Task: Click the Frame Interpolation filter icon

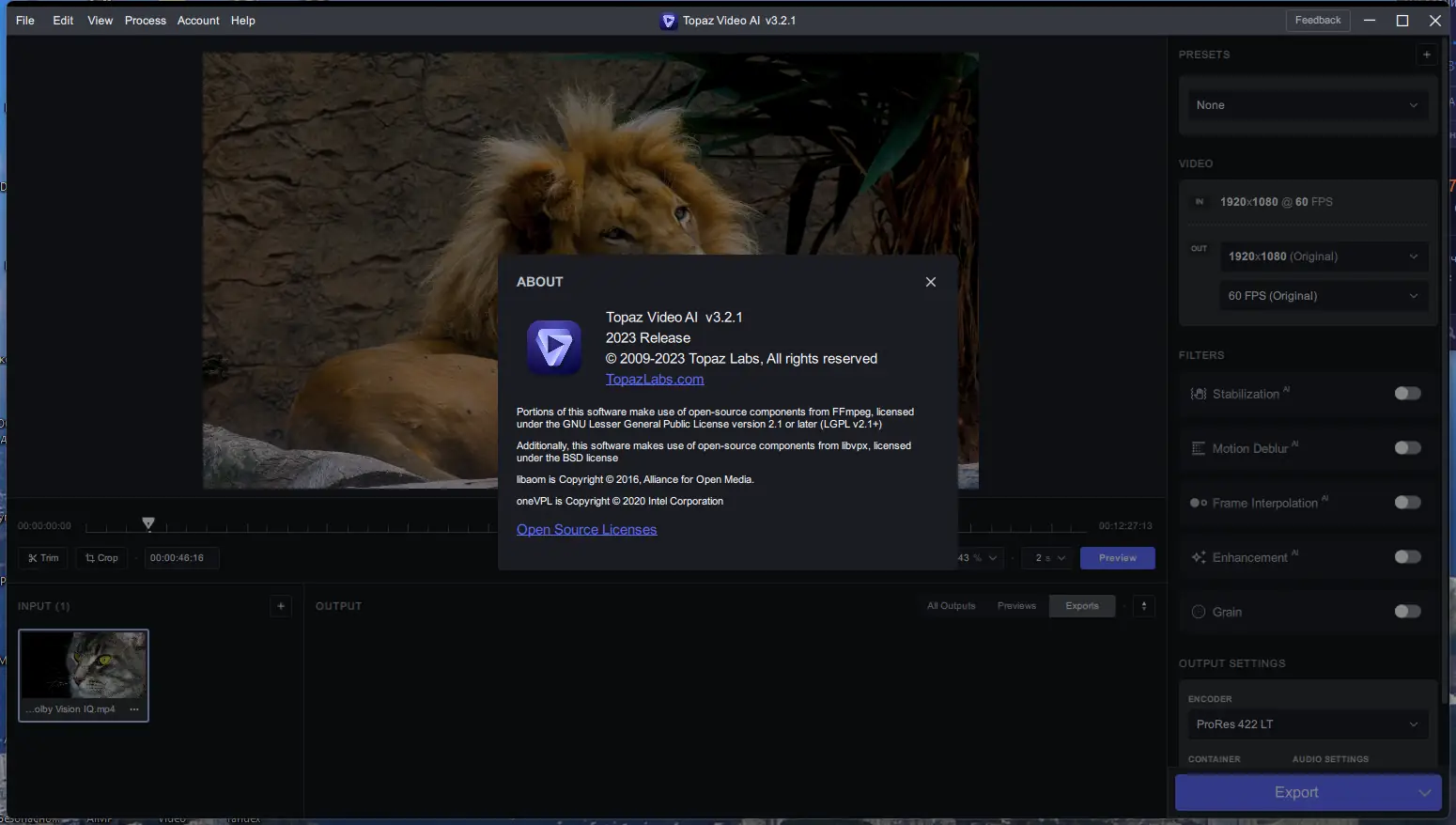Action: click(x=1199, y=503)
